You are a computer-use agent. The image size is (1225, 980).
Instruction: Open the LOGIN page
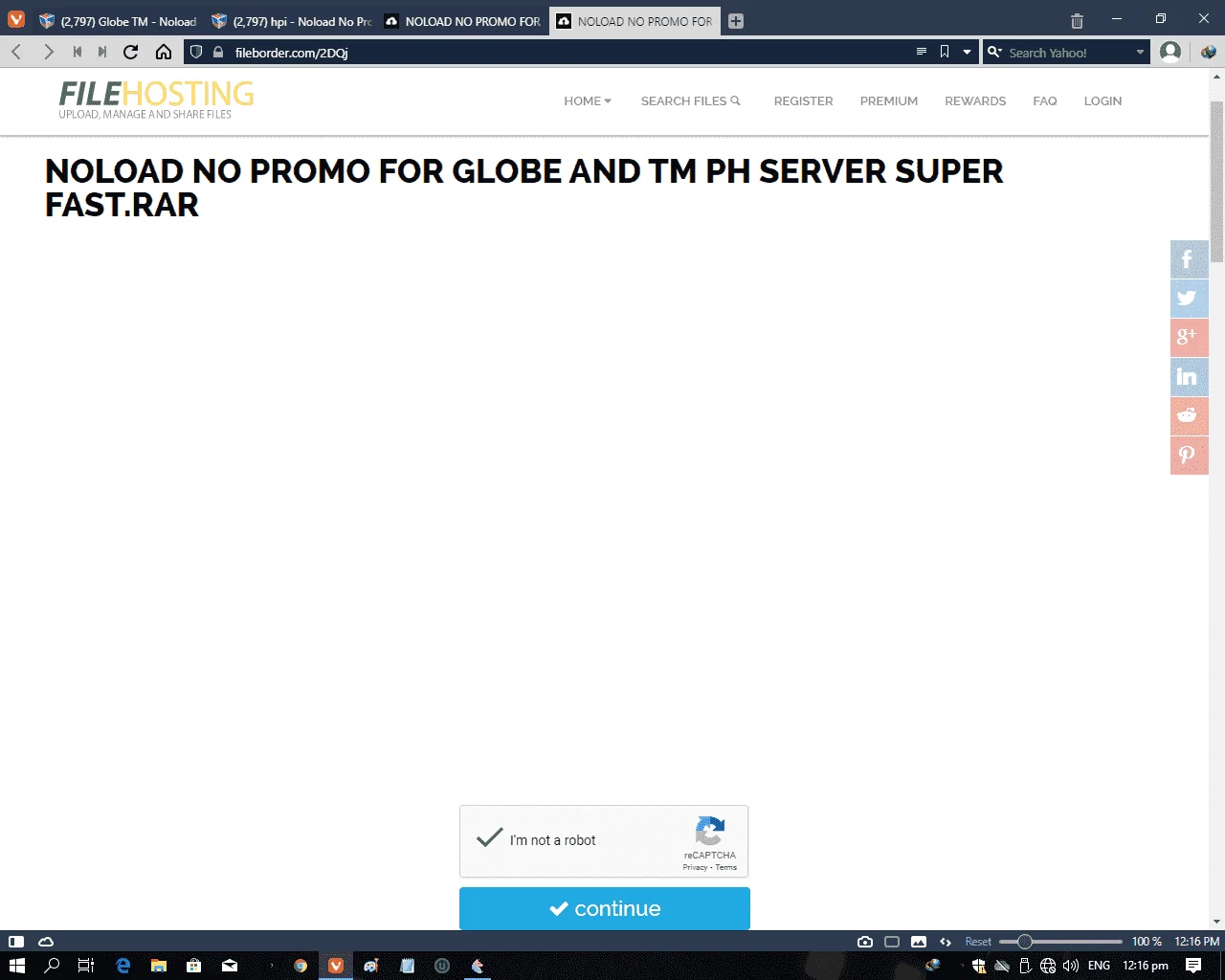(1102, 100)
